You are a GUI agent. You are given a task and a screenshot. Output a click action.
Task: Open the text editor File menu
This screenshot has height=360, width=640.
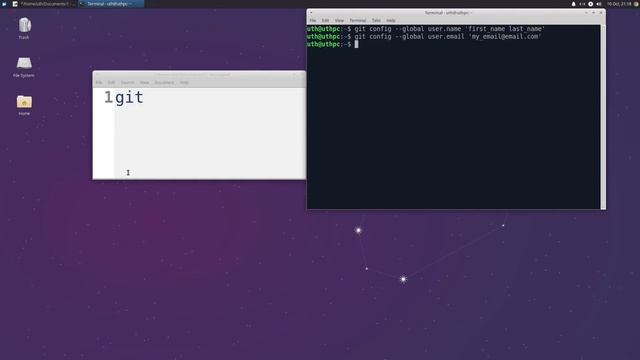pos(99,82)
